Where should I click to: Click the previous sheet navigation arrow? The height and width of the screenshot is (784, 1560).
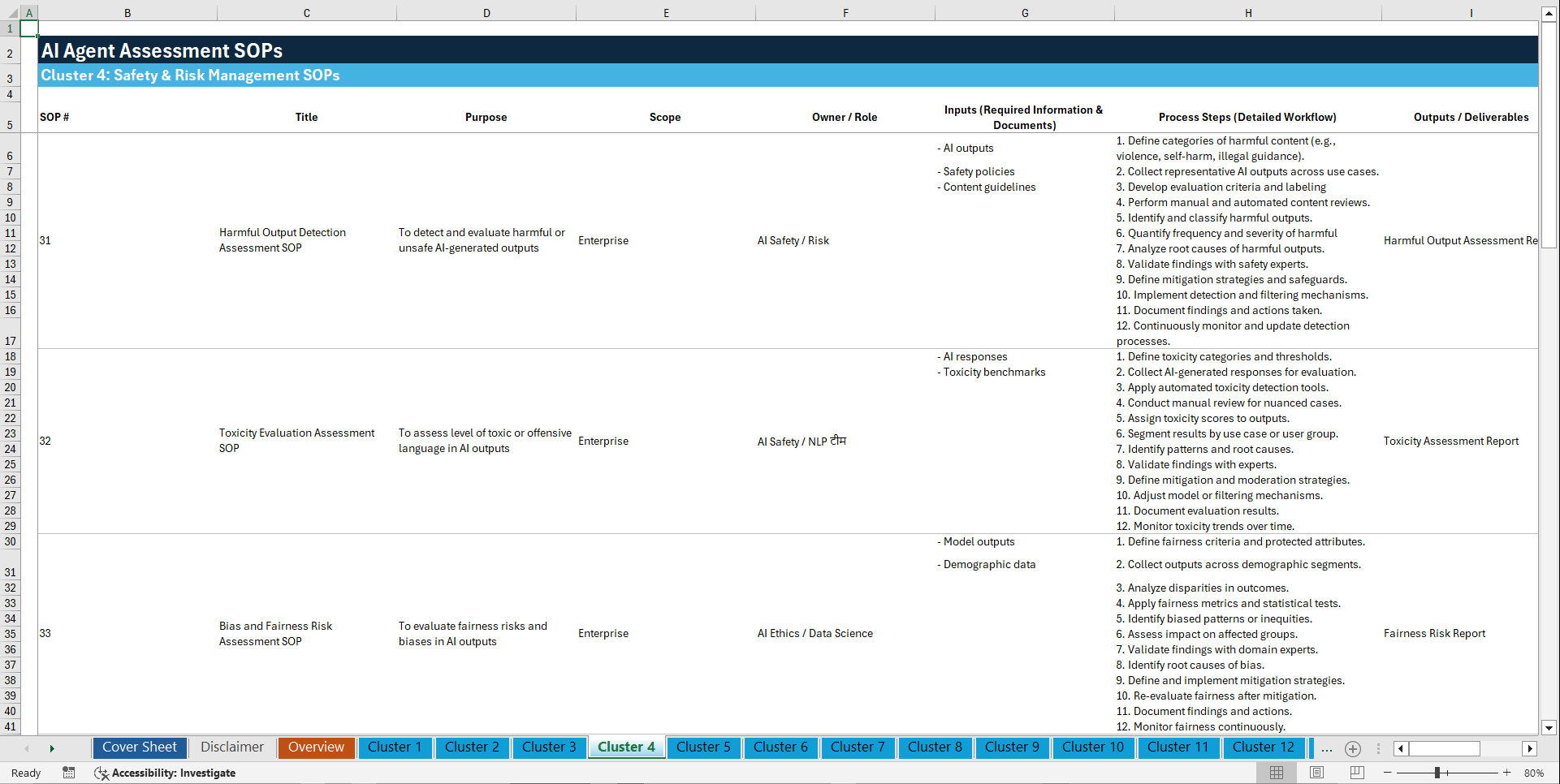[x=27, y=747]
